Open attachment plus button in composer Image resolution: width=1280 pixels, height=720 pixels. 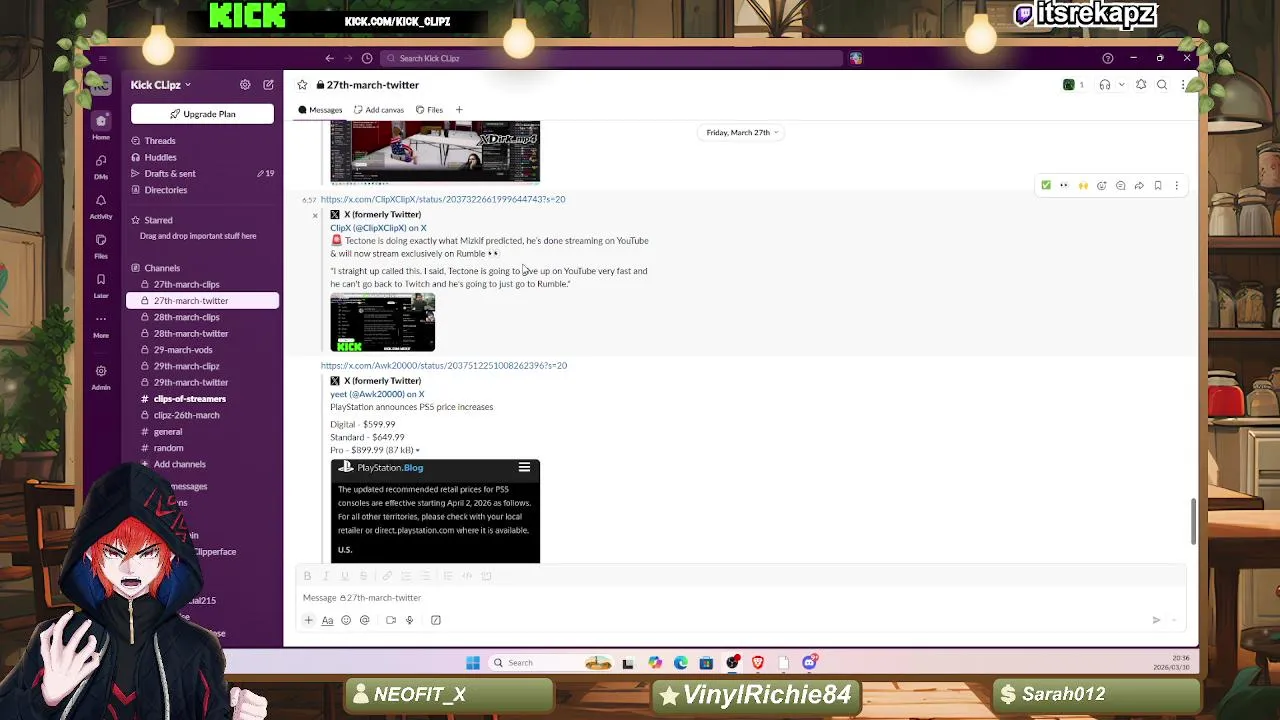308,620
